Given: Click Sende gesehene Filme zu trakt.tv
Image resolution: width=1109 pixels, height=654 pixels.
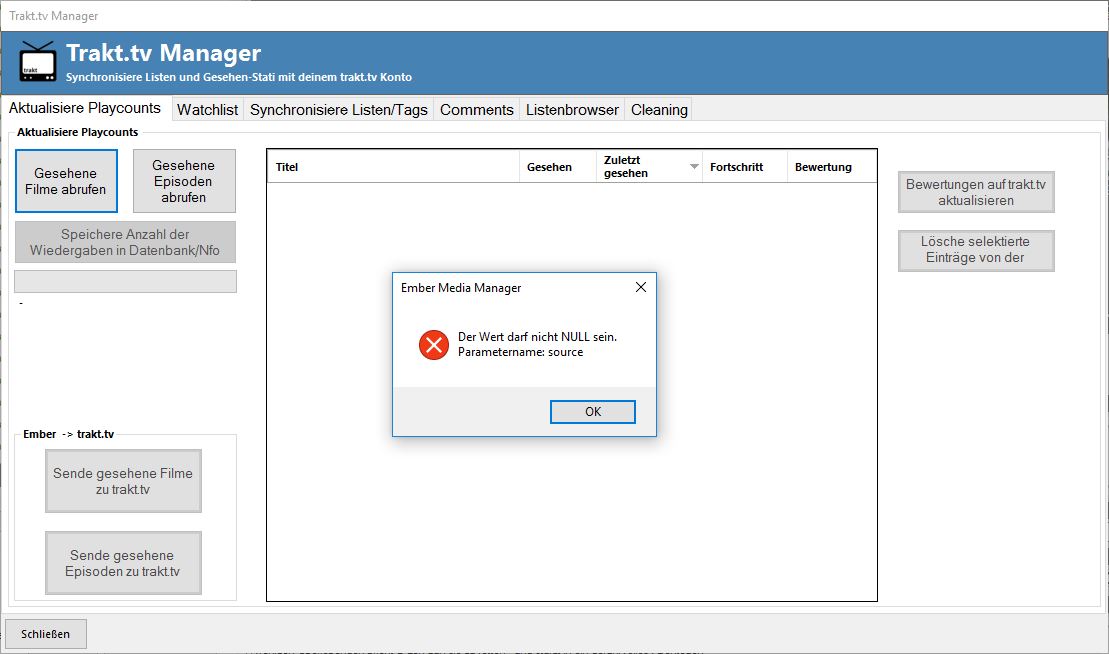Looking at the screenshot, I should pyautogui.click(x=123, y=481).
